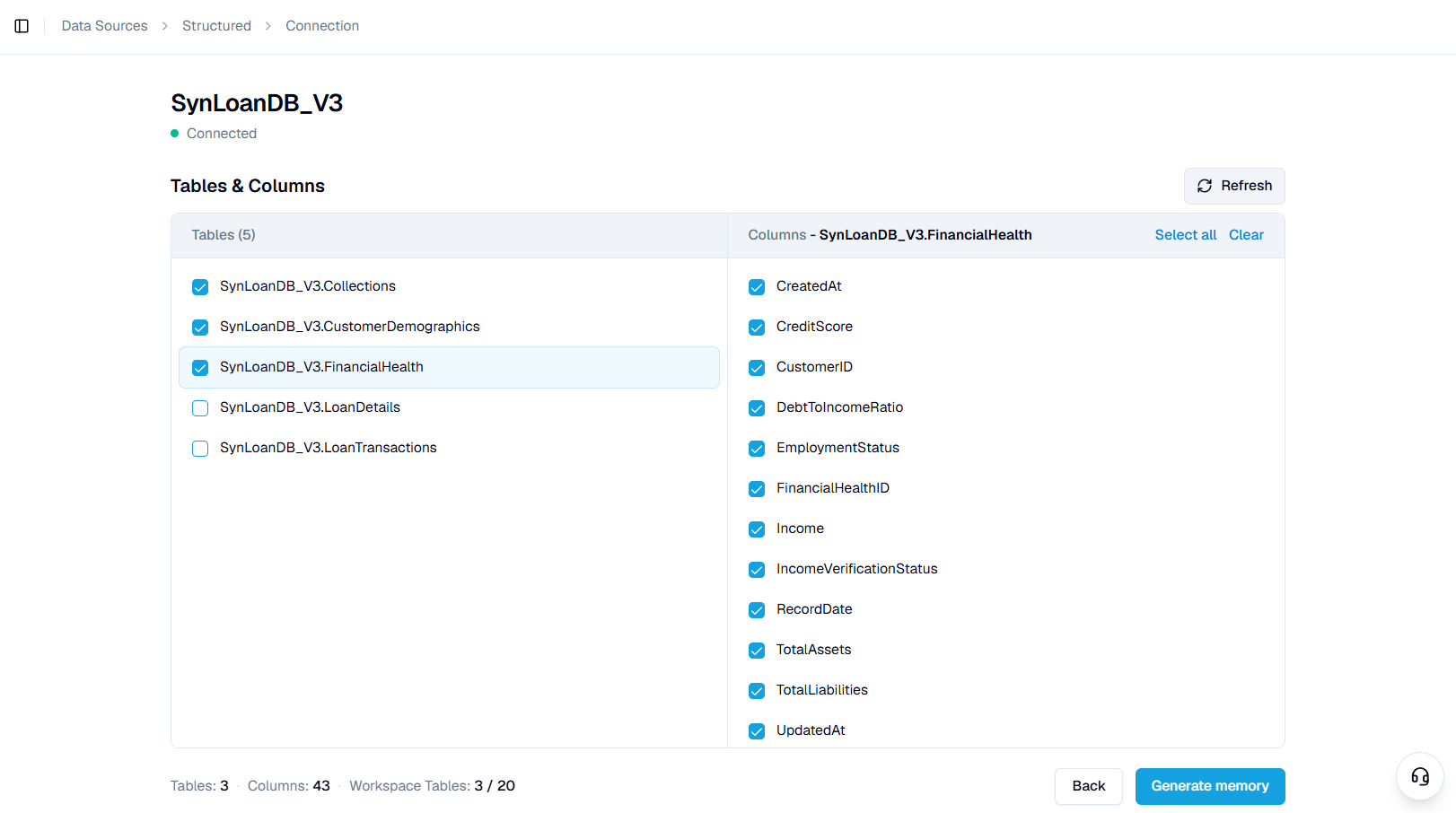Uncheck the IncomeVerificationStatus column checkbox
The height and width of the screenshot is (813, 1456).
click(x=757, y=570)
